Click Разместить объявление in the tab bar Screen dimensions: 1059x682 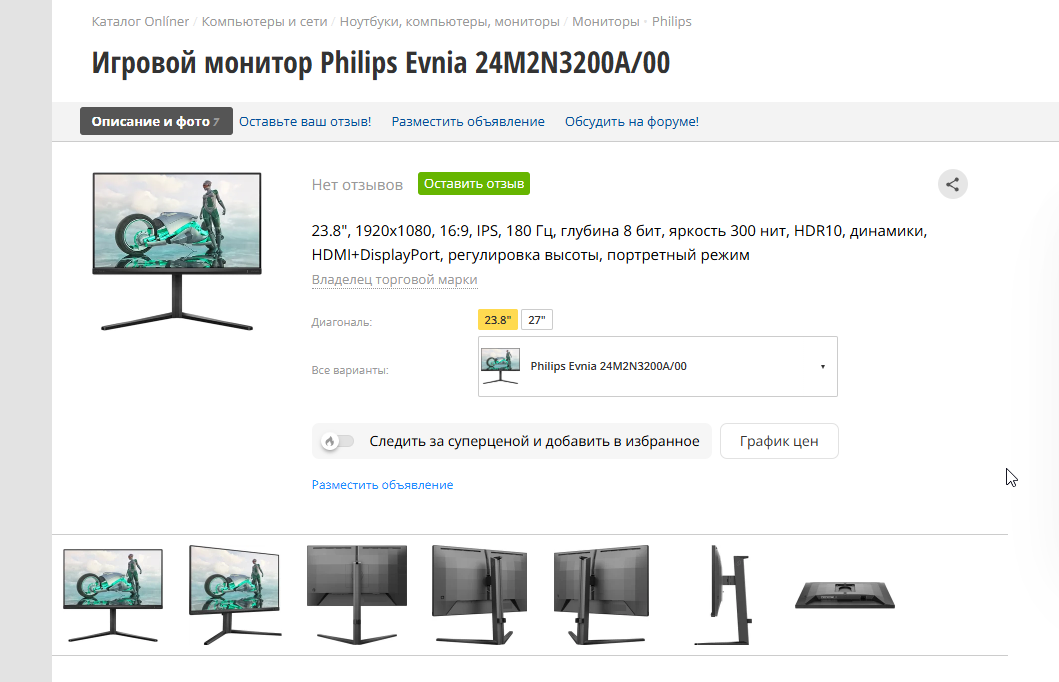pyautogui.click(x=468, y=122)
